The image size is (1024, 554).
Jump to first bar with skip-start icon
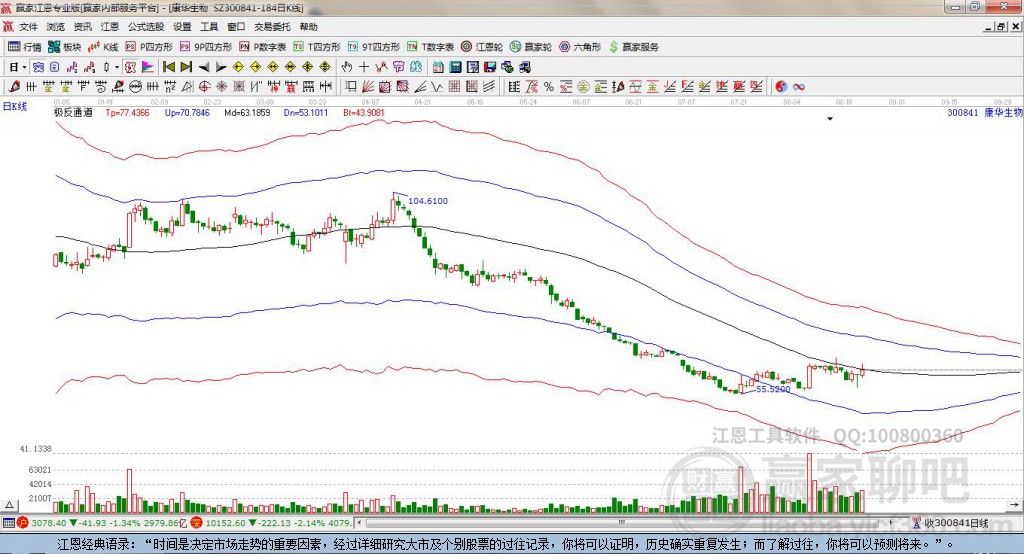tap(168, 67)
